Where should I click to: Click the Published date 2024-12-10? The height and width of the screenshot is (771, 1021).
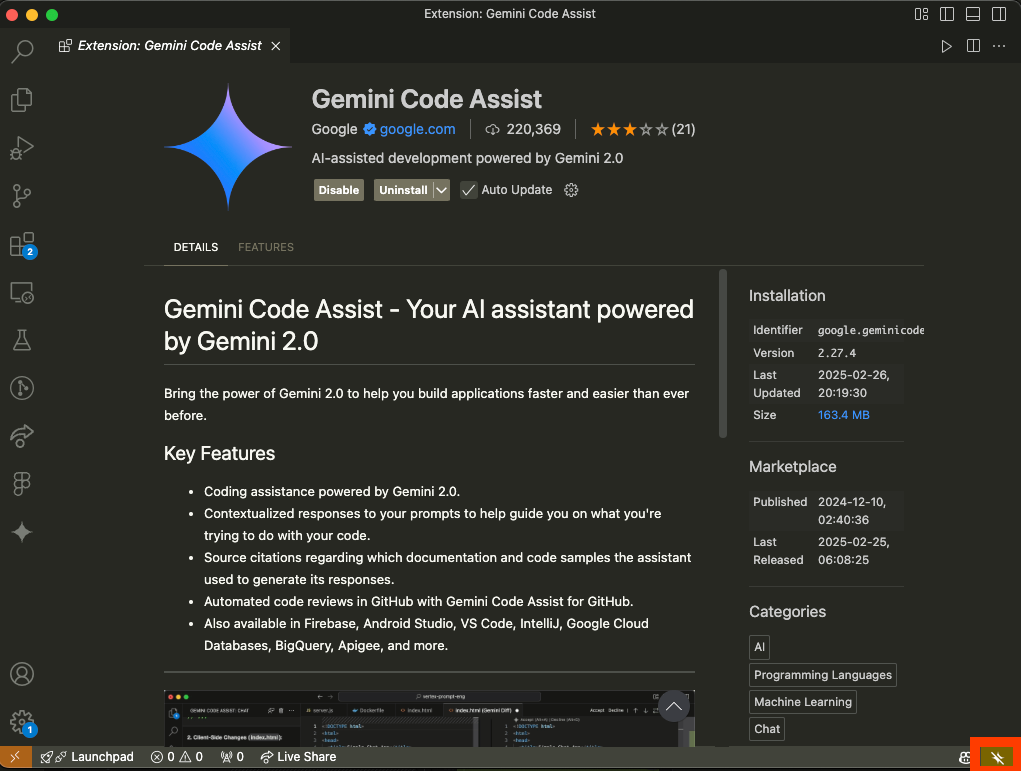852,511
